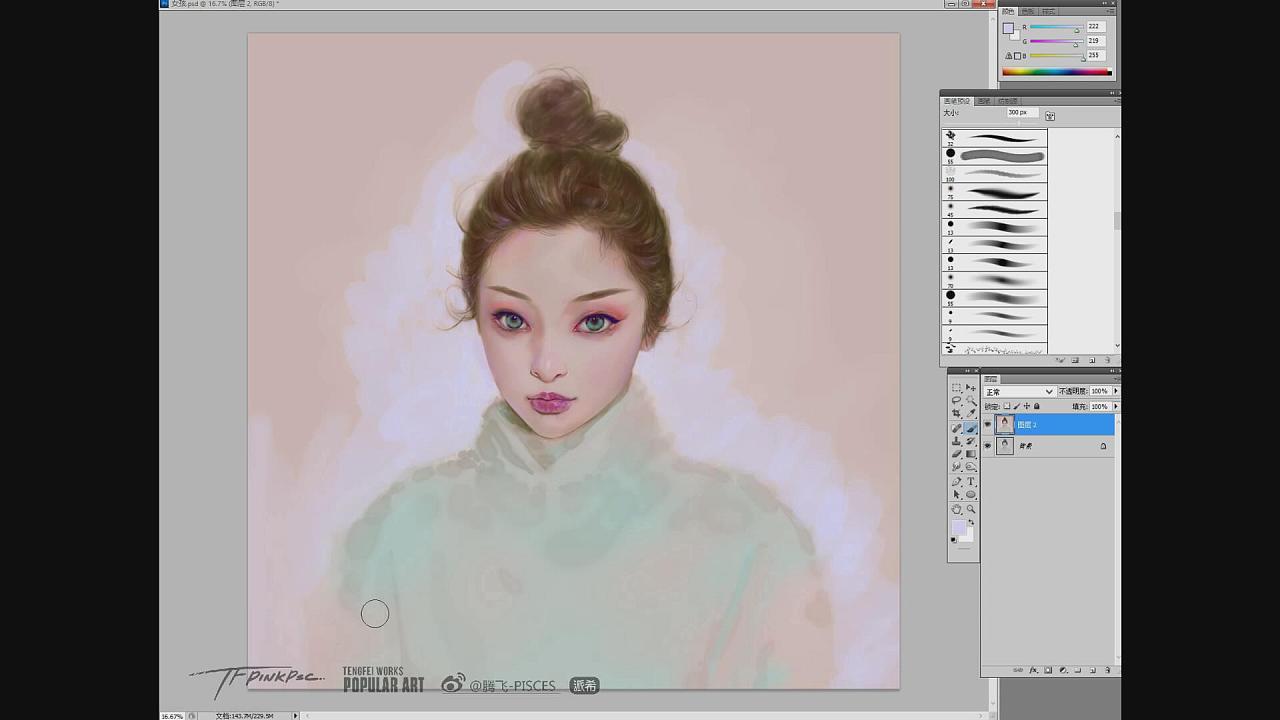Click the gamut warning triangle
Viewport: 1280px width, 720px height.
pos(1008,56)
